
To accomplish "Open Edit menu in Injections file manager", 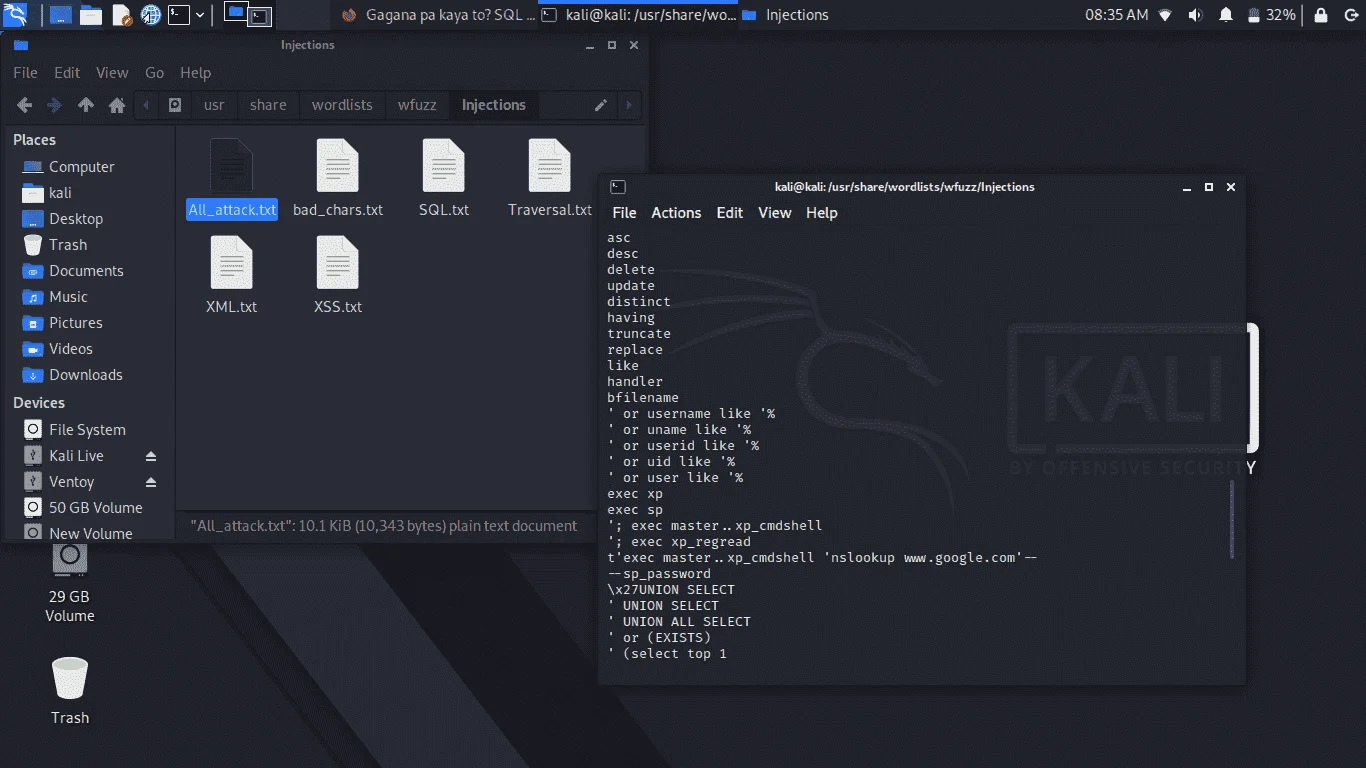I will [67, 73].
